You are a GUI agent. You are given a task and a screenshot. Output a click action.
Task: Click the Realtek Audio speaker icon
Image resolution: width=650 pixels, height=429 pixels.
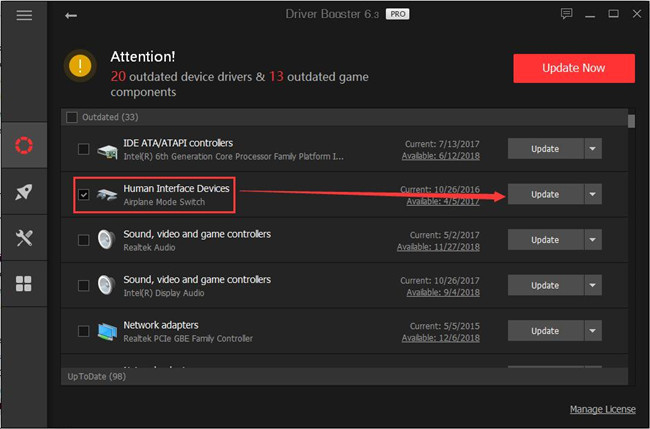point(106,240)
